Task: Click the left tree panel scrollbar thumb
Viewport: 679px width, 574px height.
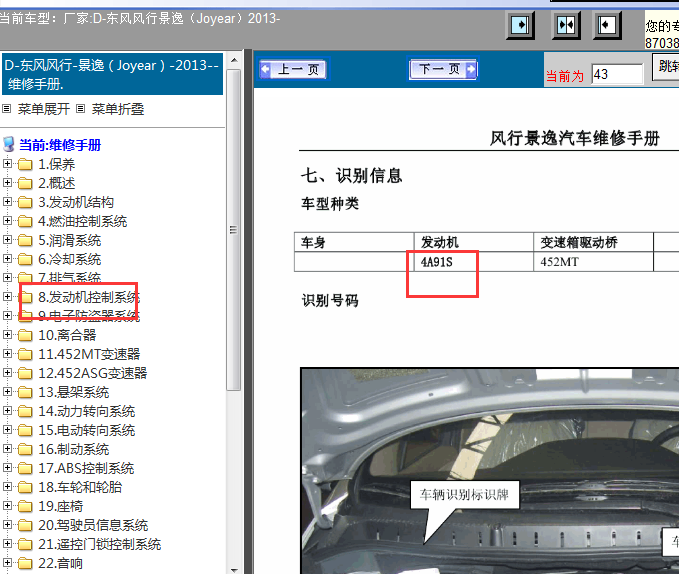Action: (234, 230)
